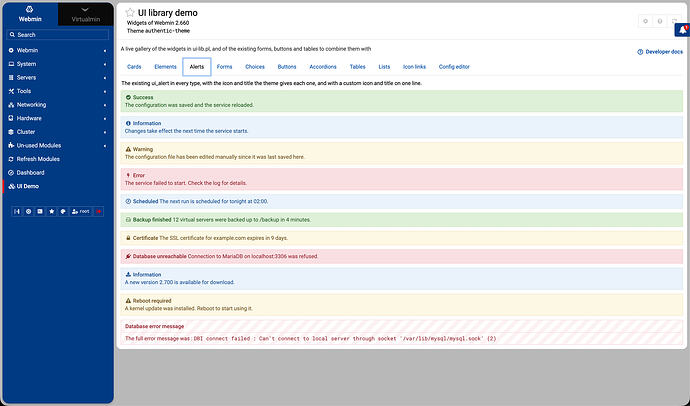The height and width of the screenshot is (406, 690).
Task: Click the DBI connect failed error text
Action: [x=345, y=339]
